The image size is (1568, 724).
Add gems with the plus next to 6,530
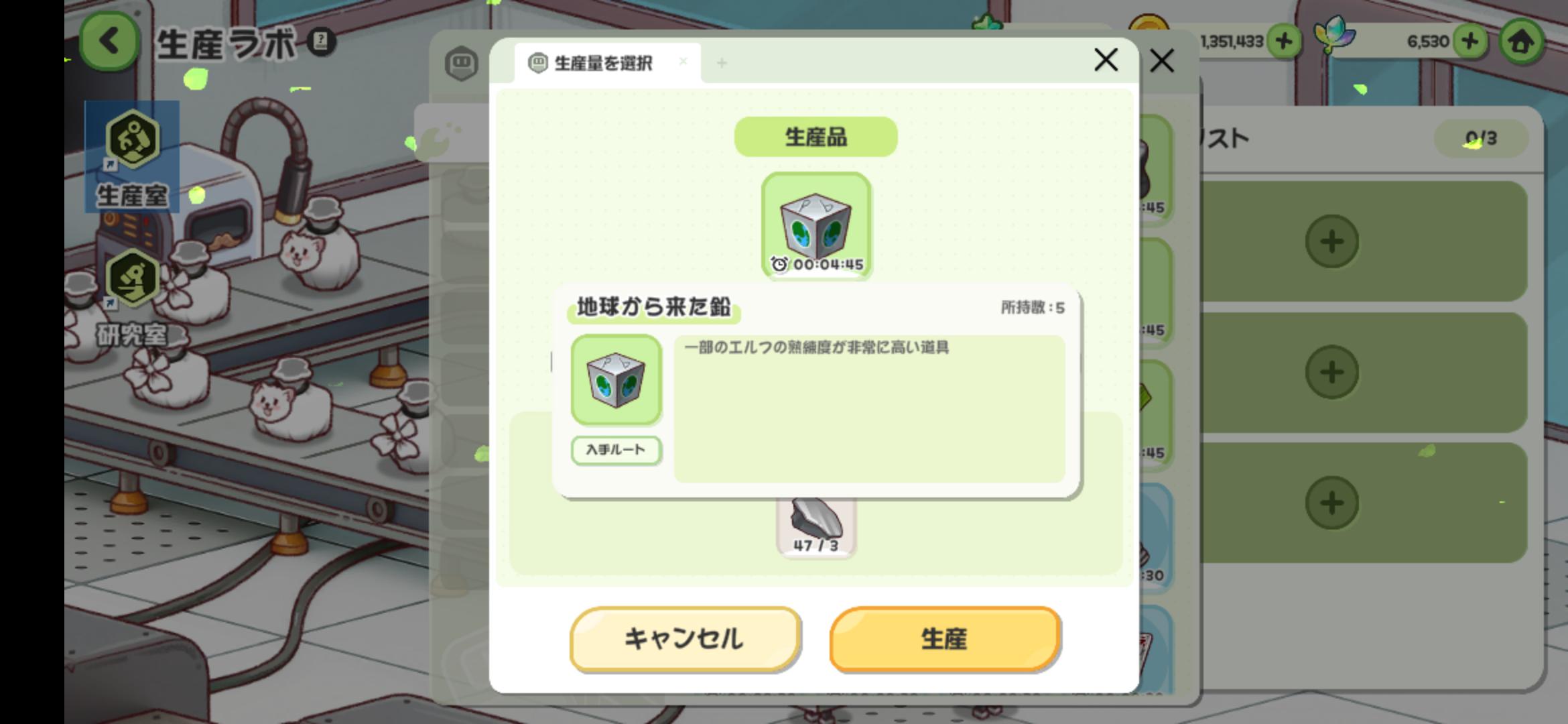pos(1469,42)
